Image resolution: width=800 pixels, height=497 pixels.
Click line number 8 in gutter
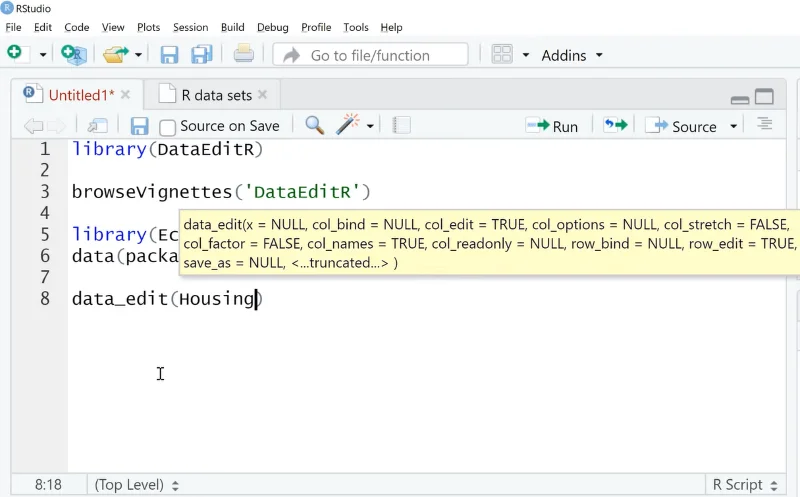45,299
